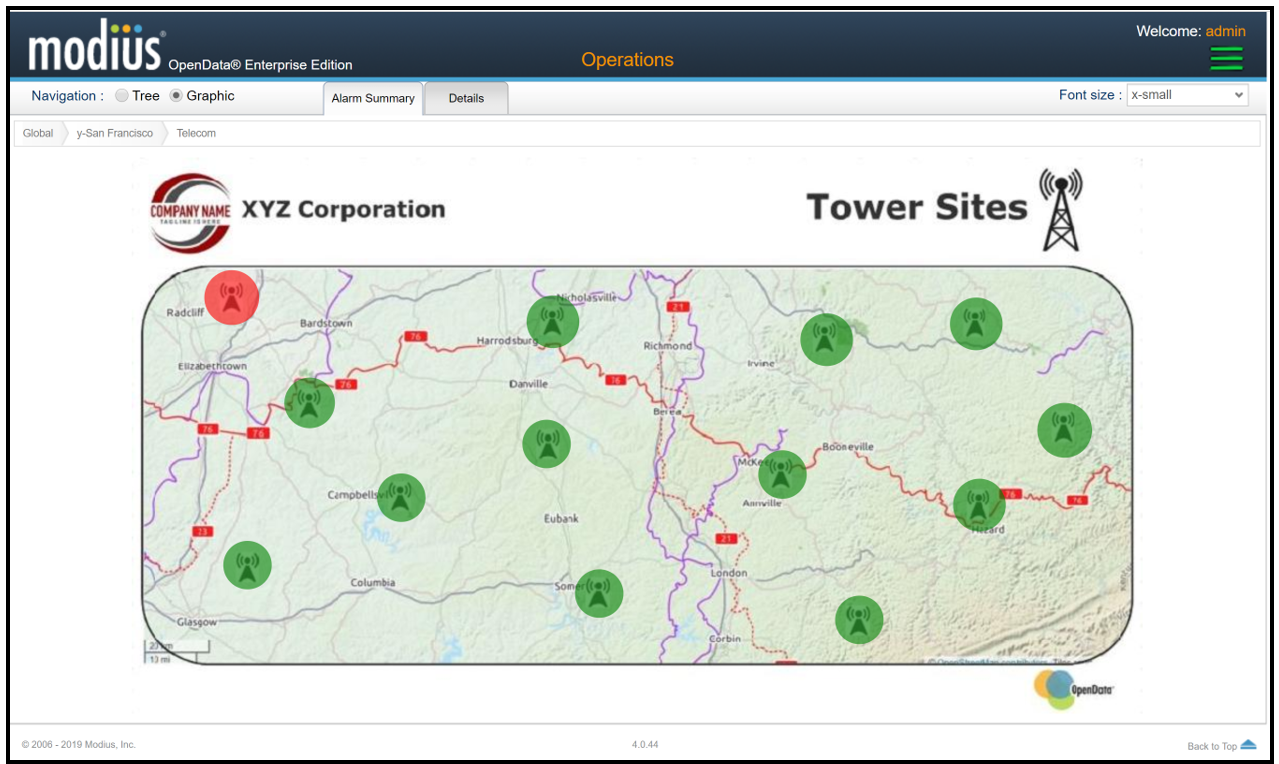The width and height of the screenshot is (1279, 764).
Task: Click the Tower Sites heading
Action: 917,207
